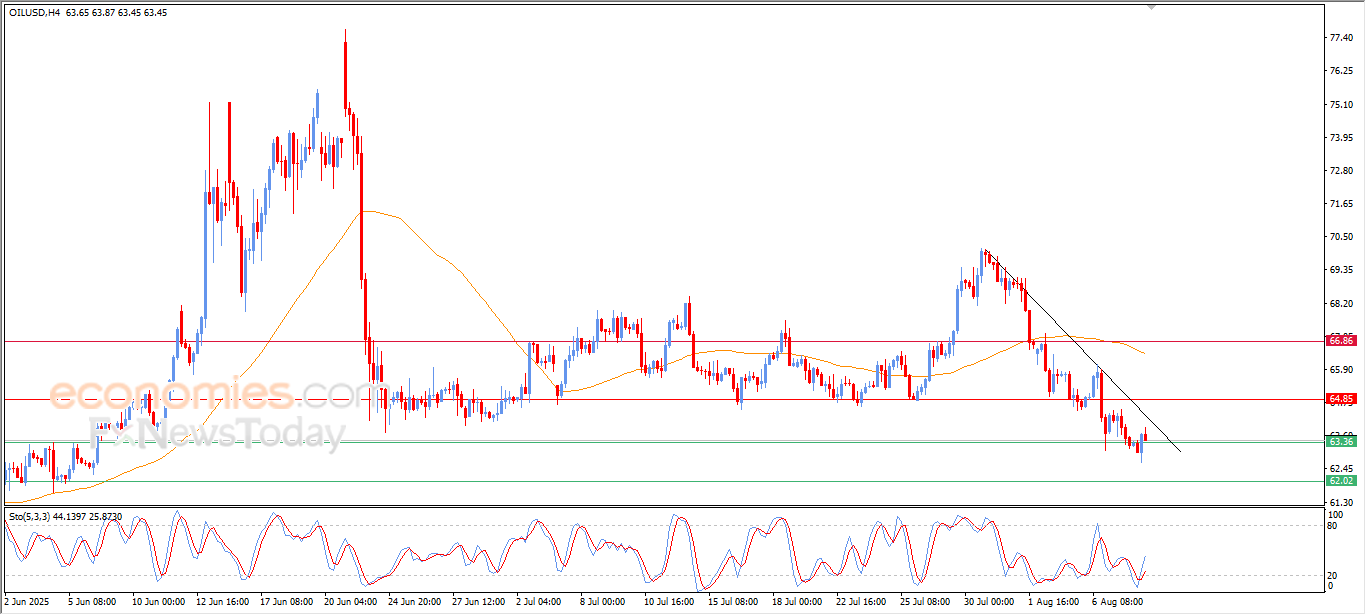The height and width of the screenshot is (615, 1366).
Task: Click the 17 Jun 08:00 time label
Action: coord(287,602)
